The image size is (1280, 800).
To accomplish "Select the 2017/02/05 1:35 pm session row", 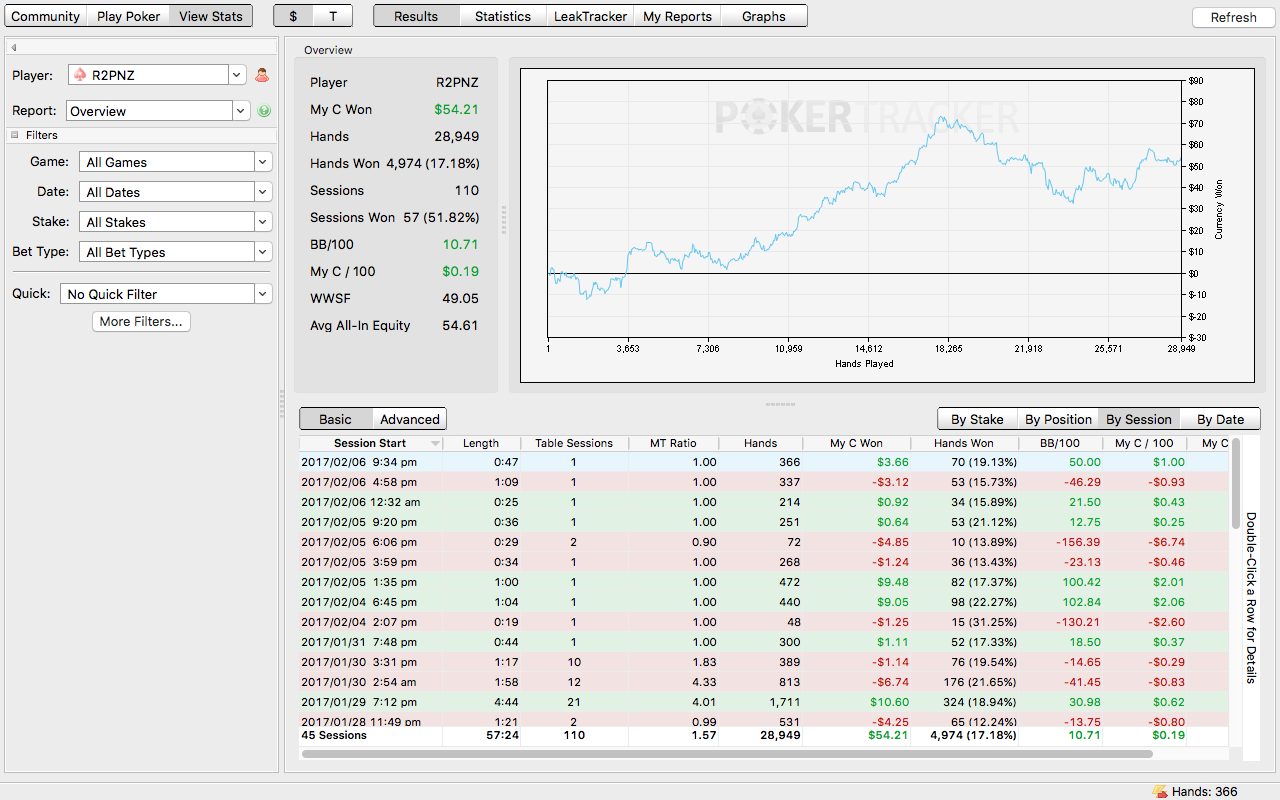I will pyautogui.click(x=765, y=582).
